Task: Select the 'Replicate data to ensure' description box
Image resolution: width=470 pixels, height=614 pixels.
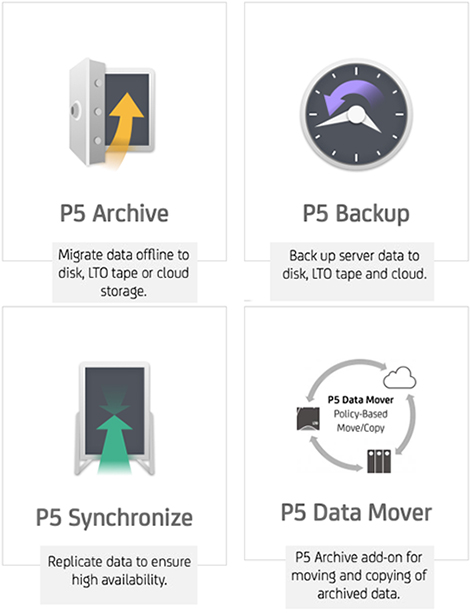Action: (119, 575)
